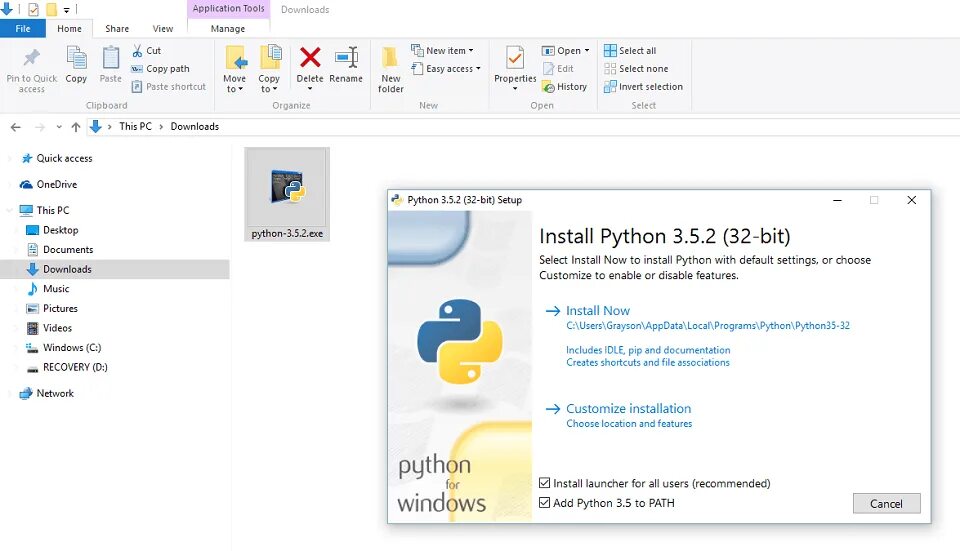
Task: Switch to the View ribbon tab
Action: point(163,29)
